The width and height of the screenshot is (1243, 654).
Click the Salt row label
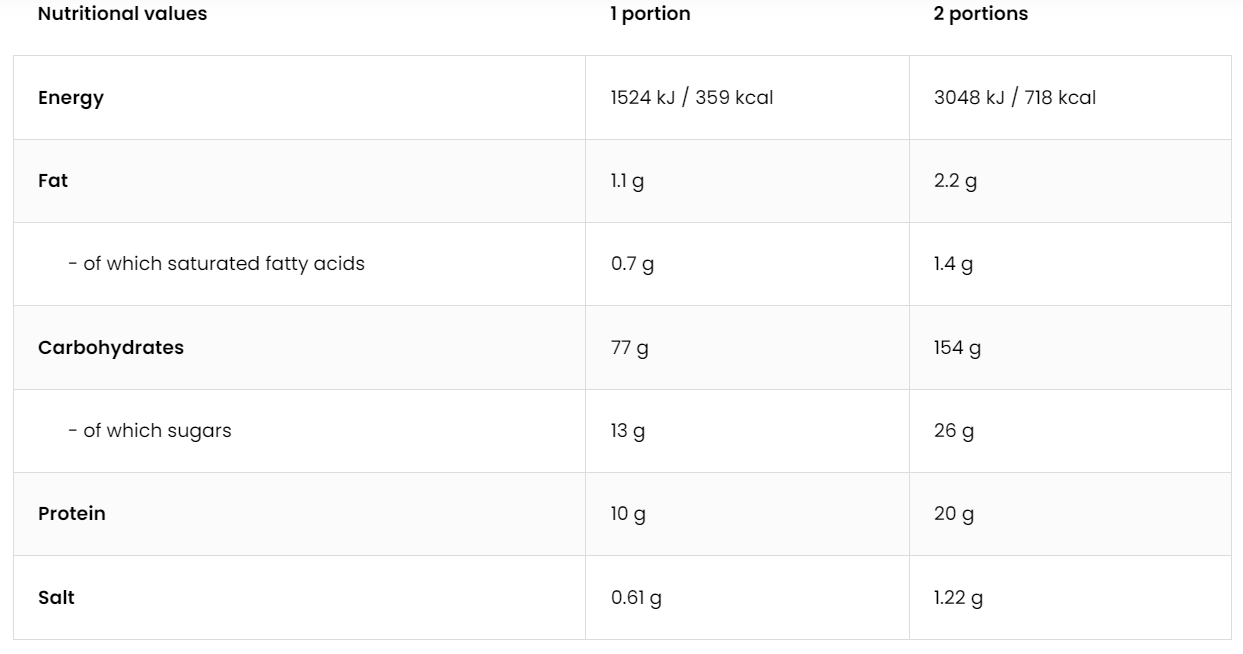pyautogui.click(x=56, y=598)
